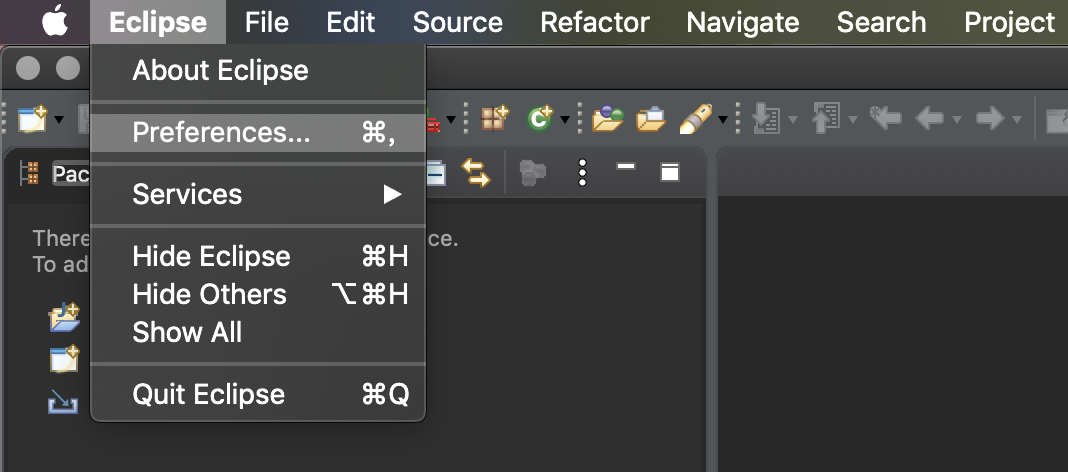Open the Navigate menu in menu bar
1068x472 pixels.
743,22
